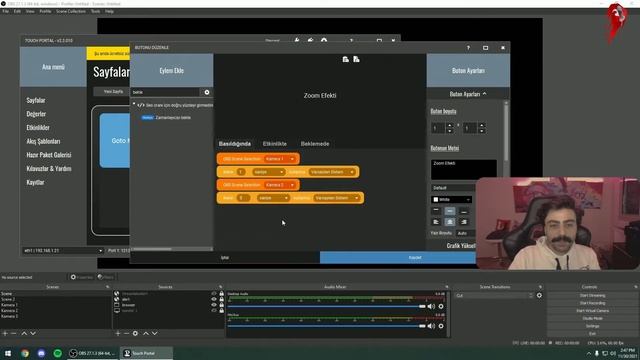
Task: Select bottom vertical text alignment icon
Action: pos(464,211)
